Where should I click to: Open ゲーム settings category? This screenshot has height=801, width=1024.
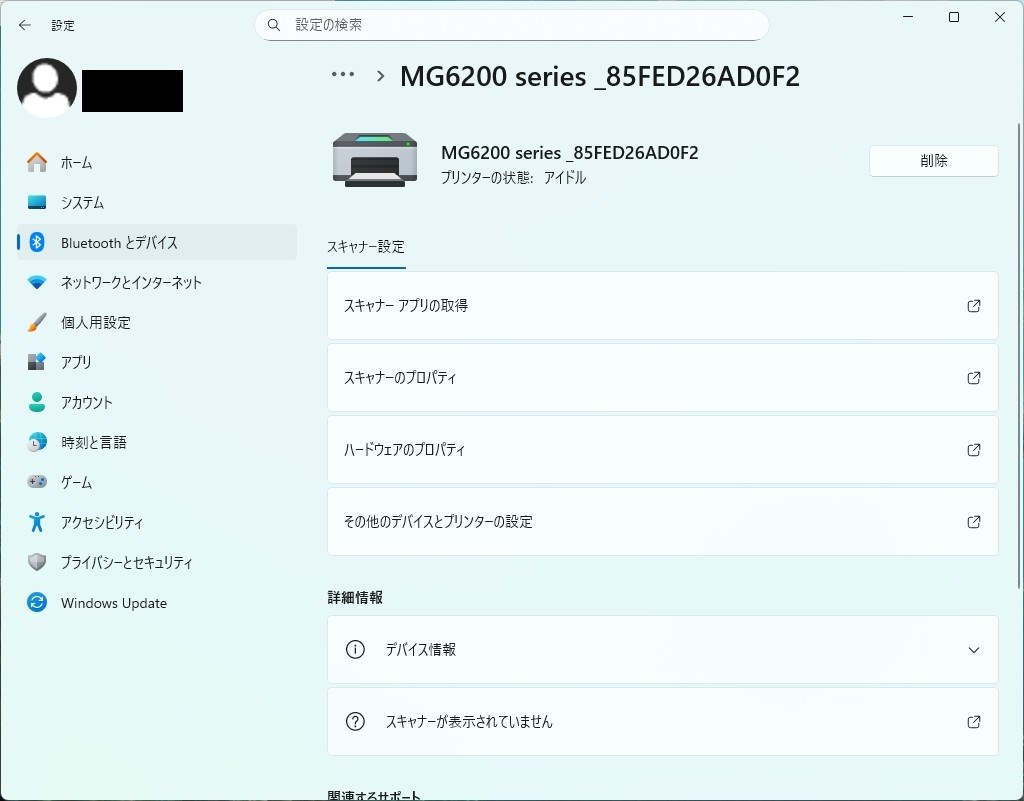(x=157, y=482)
